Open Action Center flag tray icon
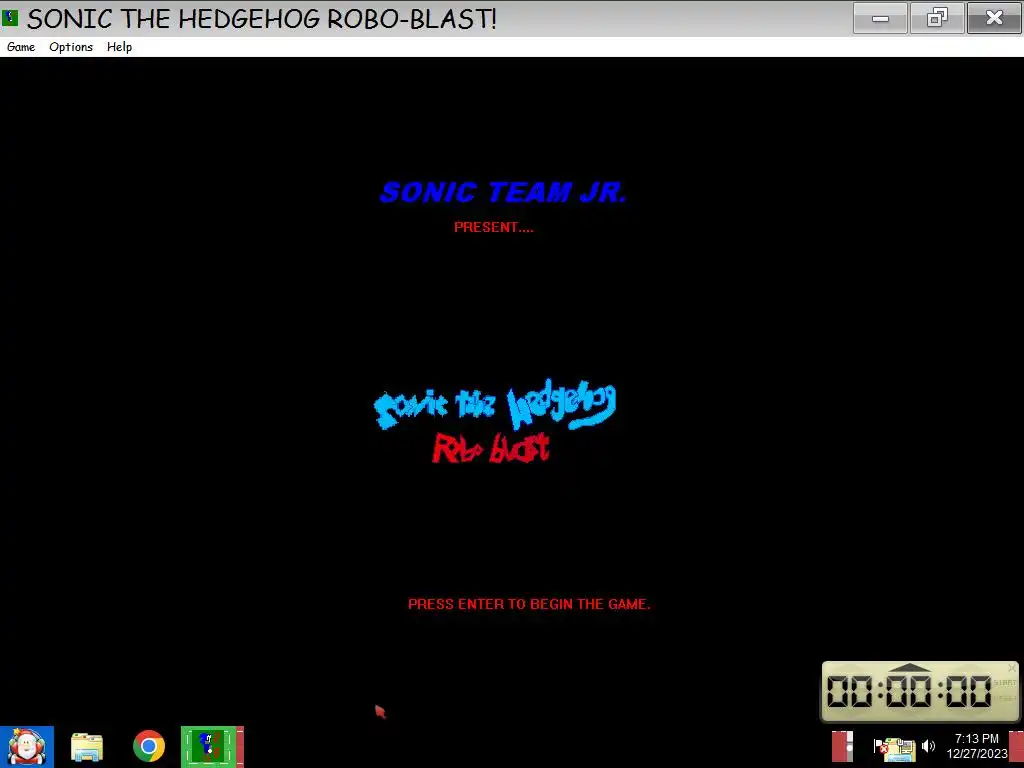 coord(879,746)
